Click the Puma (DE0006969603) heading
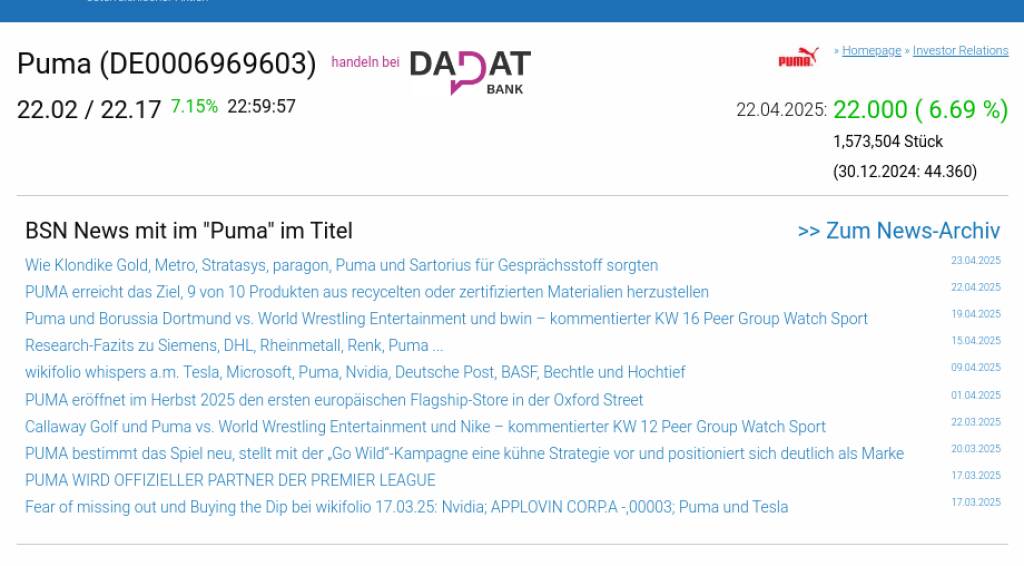The height and width of the screenshot is (566, 1024). tap(167, 64)
